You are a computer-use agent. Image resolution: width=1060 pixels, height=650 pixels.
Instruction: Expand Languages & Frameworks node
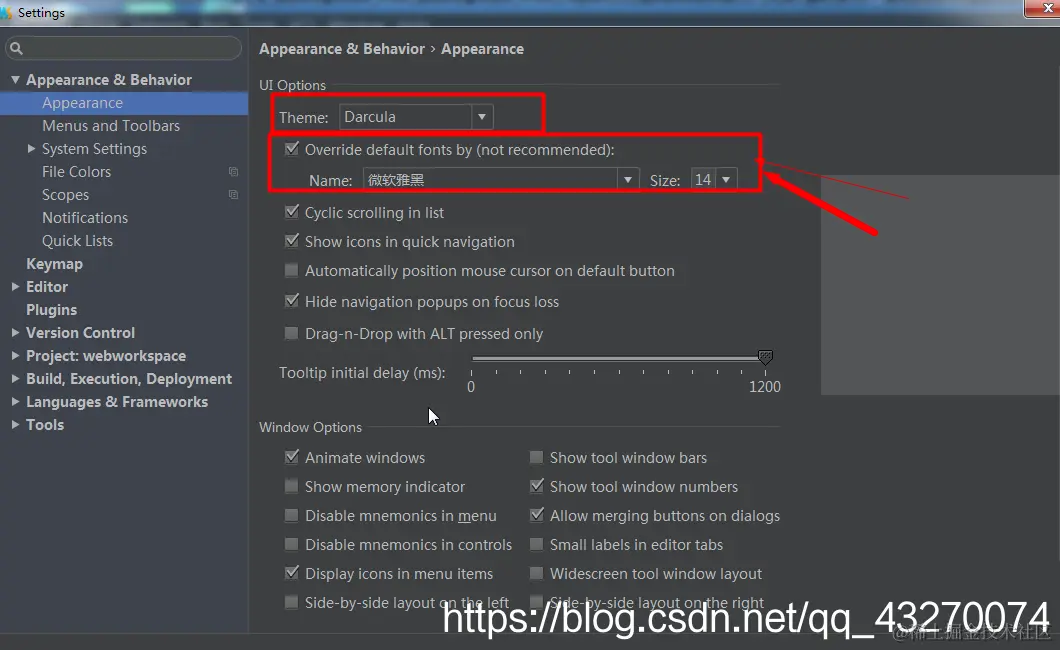coord(15,401)
